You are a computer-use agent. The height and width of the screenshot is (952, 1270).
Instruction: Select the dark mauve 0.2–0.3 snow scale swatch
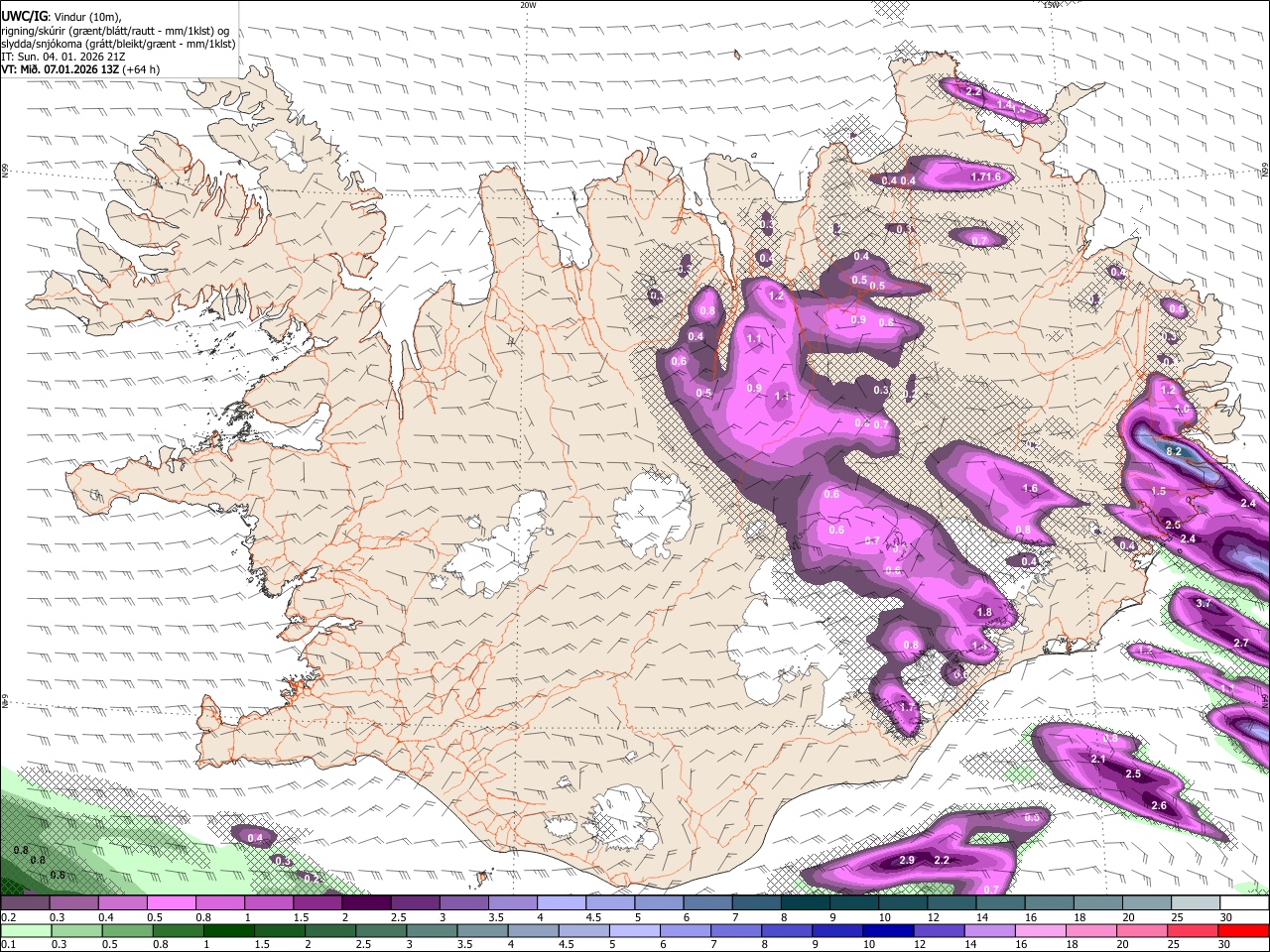26,903
